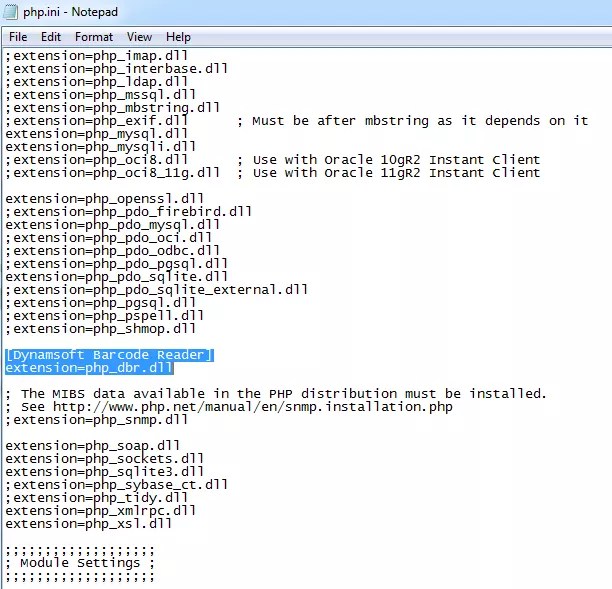
Task: Click the line 'extension=php_pdo_sqlite.dll'
Action: [x=116, y=277]
